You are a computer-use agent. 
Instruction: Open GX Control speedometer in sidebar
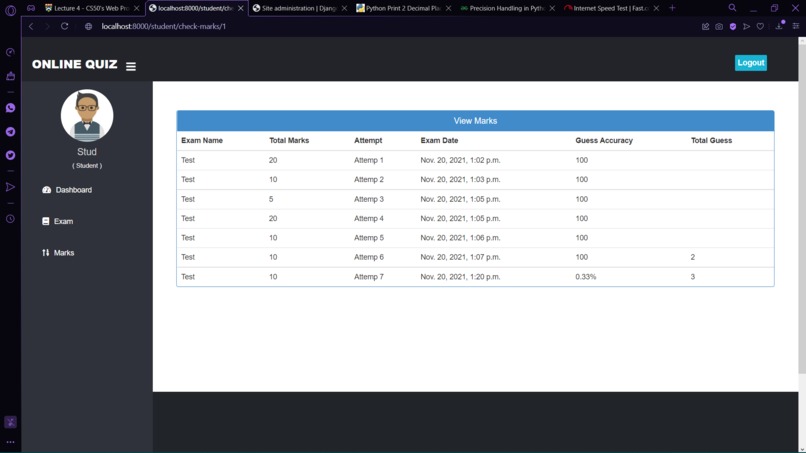10,52
